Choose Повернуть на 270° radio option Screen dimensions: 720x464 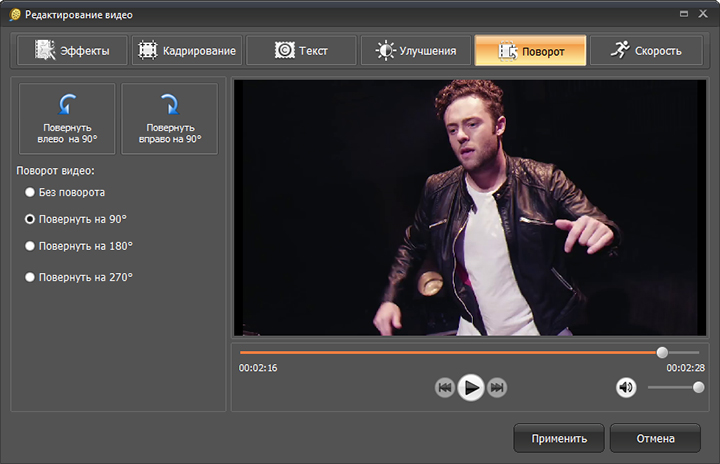(79, 277)
